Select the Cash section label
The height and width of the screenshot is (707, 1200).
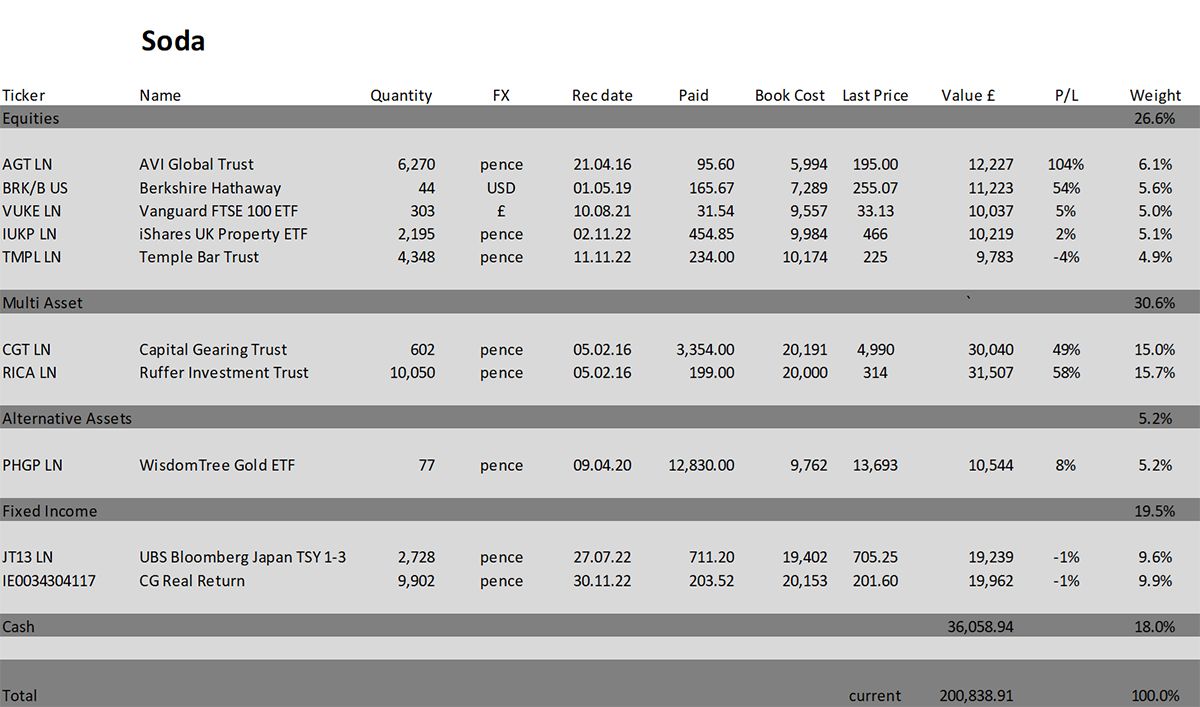click(18, 627)
